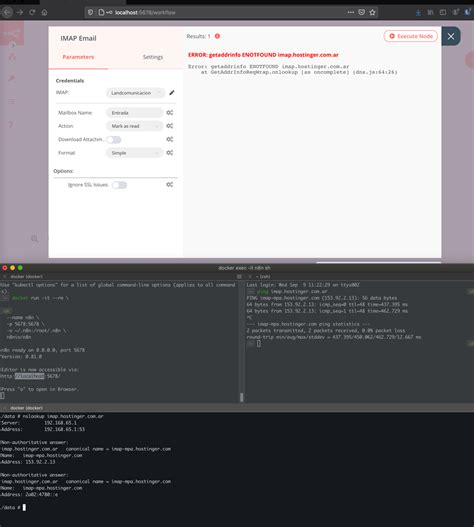Image resolution: width=474 pixels, height=527 pixels.
Task: Run the Execute Node button
Action: point(410,36)
